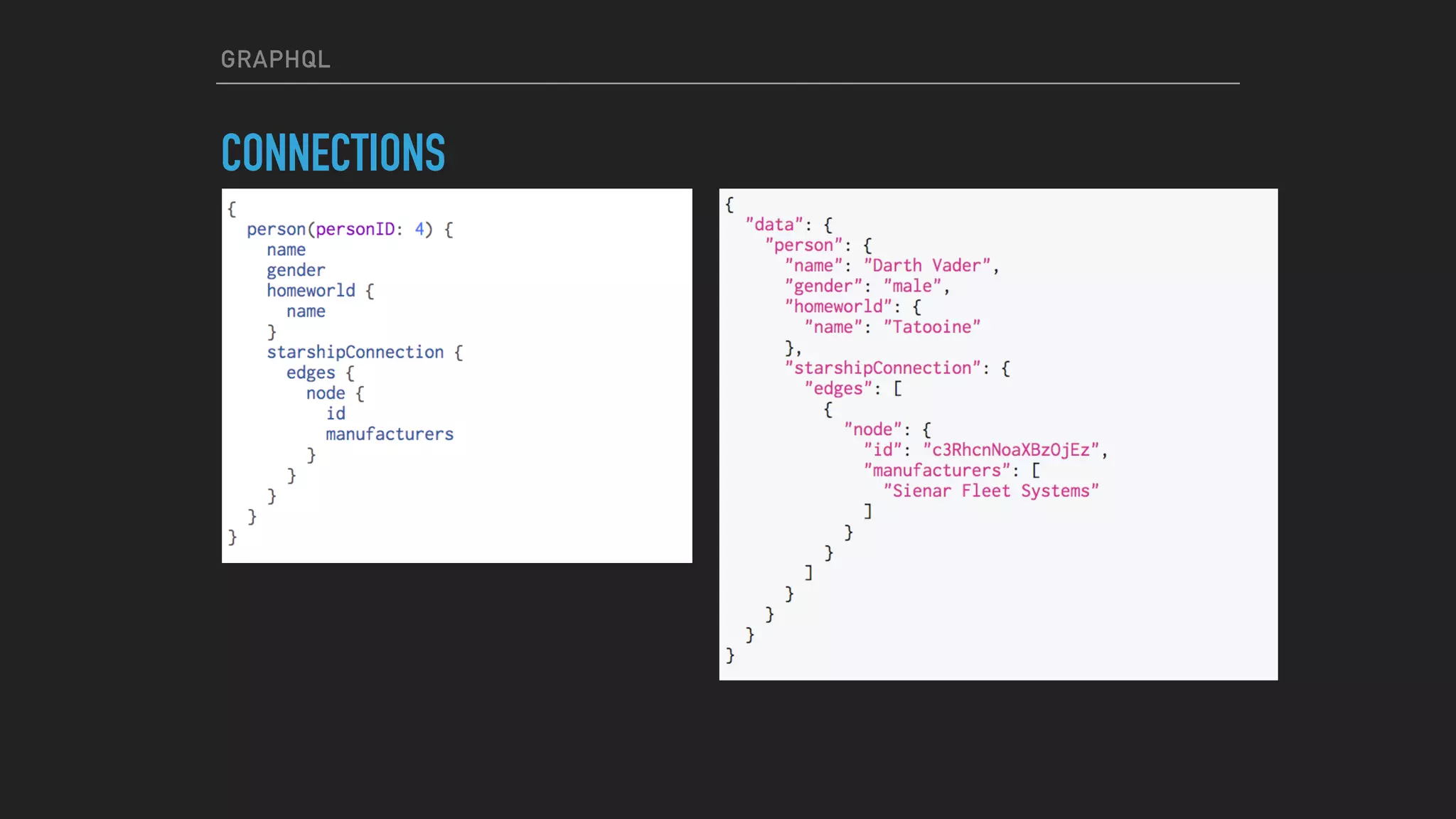Click the "male" value in the response

912,287
